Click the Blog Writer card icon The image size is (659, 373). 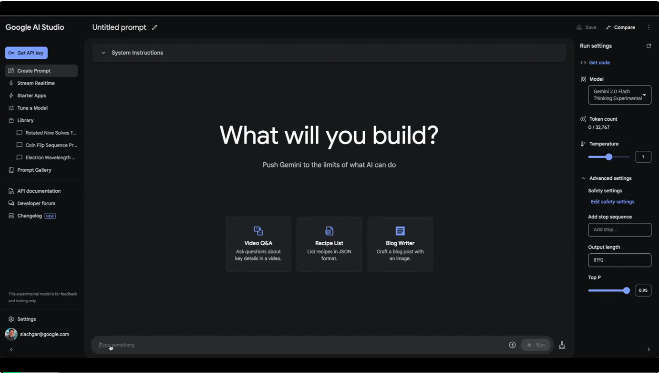[x=400, y=231]
